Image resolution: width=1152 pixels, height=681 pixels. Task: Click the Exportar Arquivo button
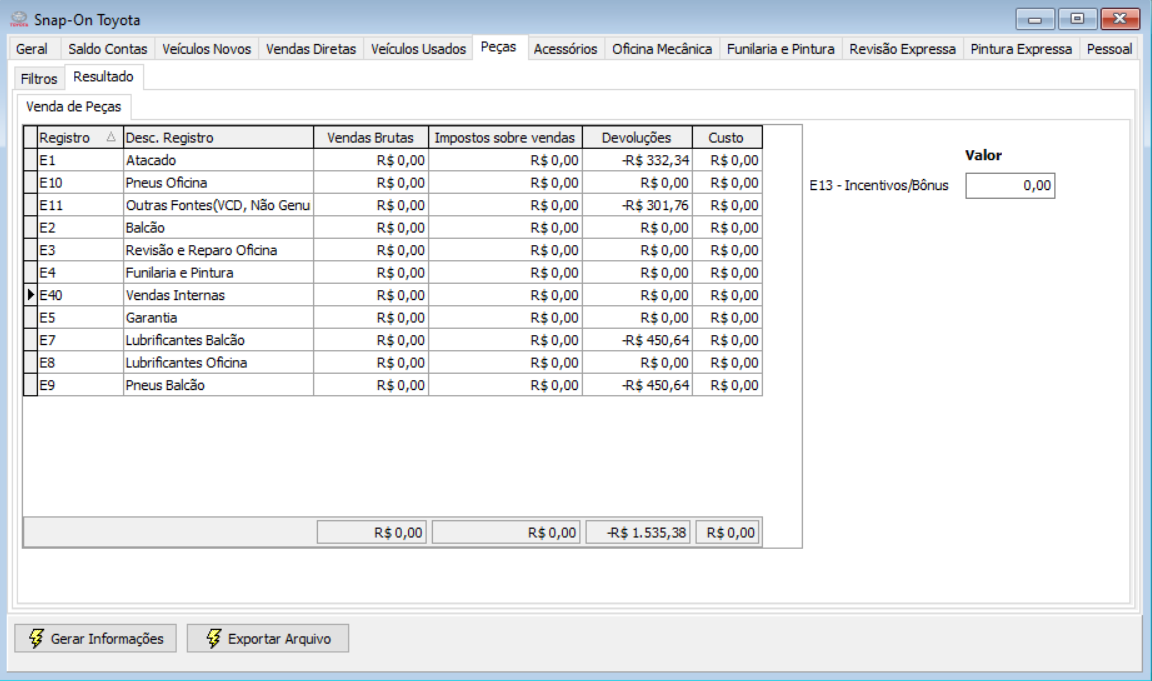click(x=267, y=638)
